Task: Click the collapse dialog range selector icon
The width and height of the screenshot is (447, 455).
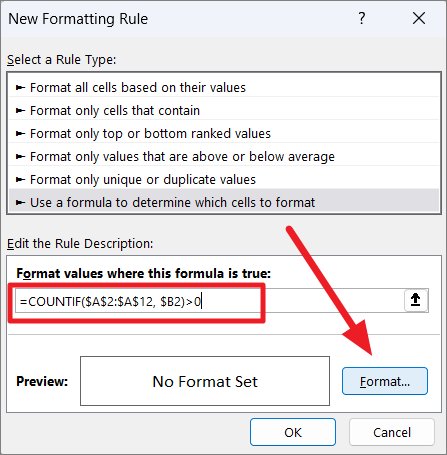Action: coord(416,300)
